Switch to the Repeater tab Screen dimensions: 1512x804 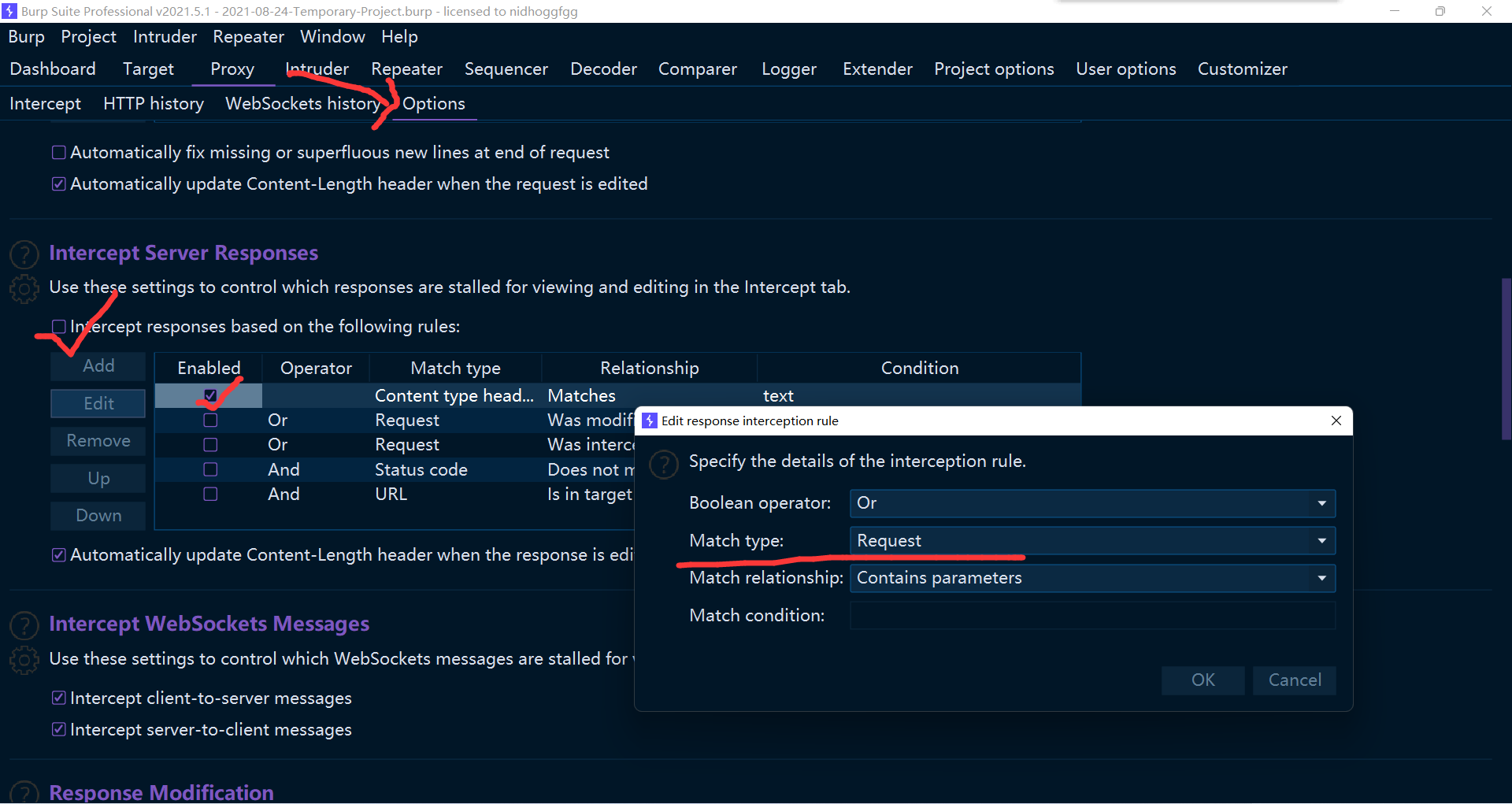[x=406, y=69]
